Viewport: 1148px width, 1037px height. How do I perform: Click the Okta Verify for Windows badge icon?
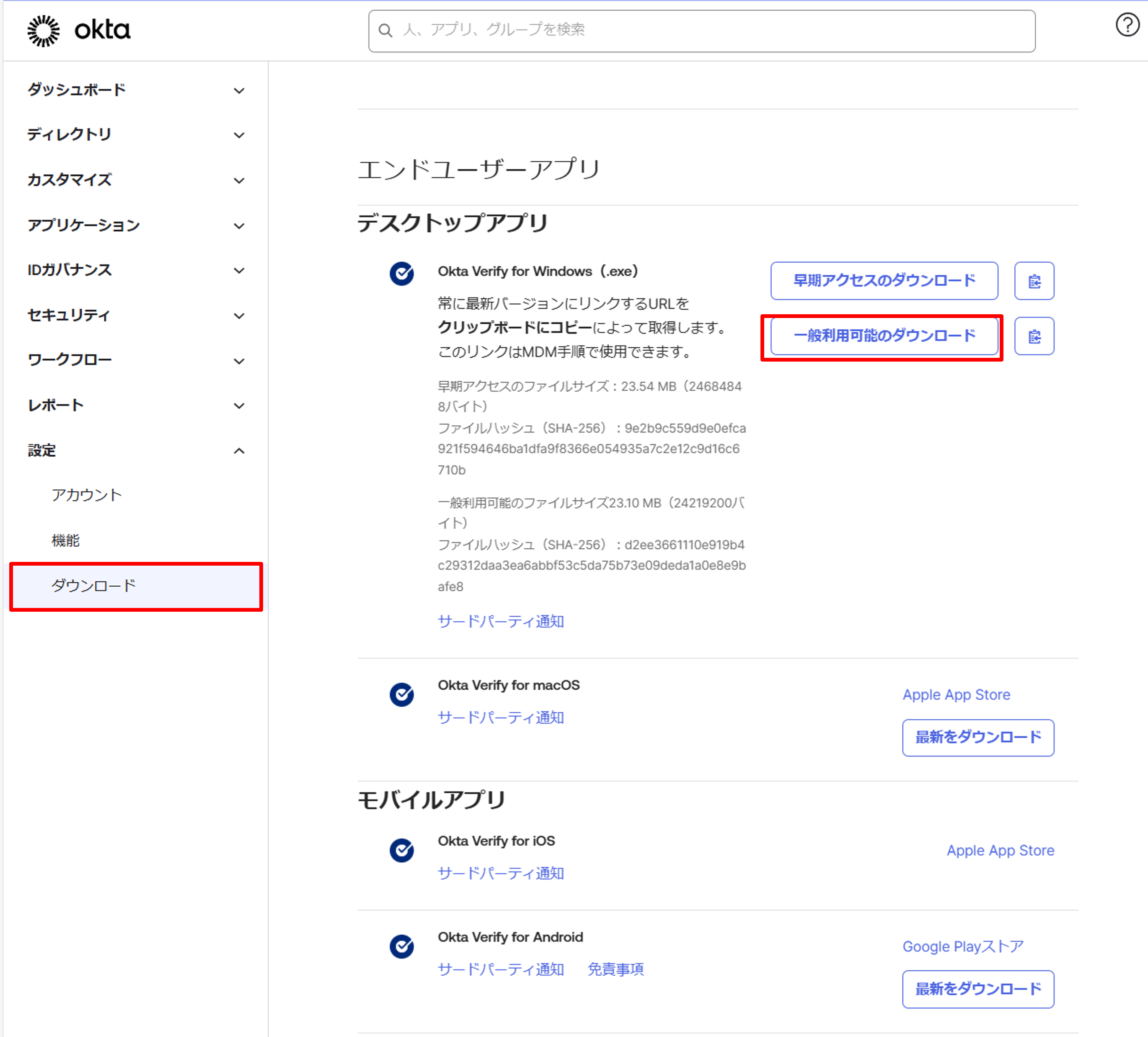coord(401,274)
